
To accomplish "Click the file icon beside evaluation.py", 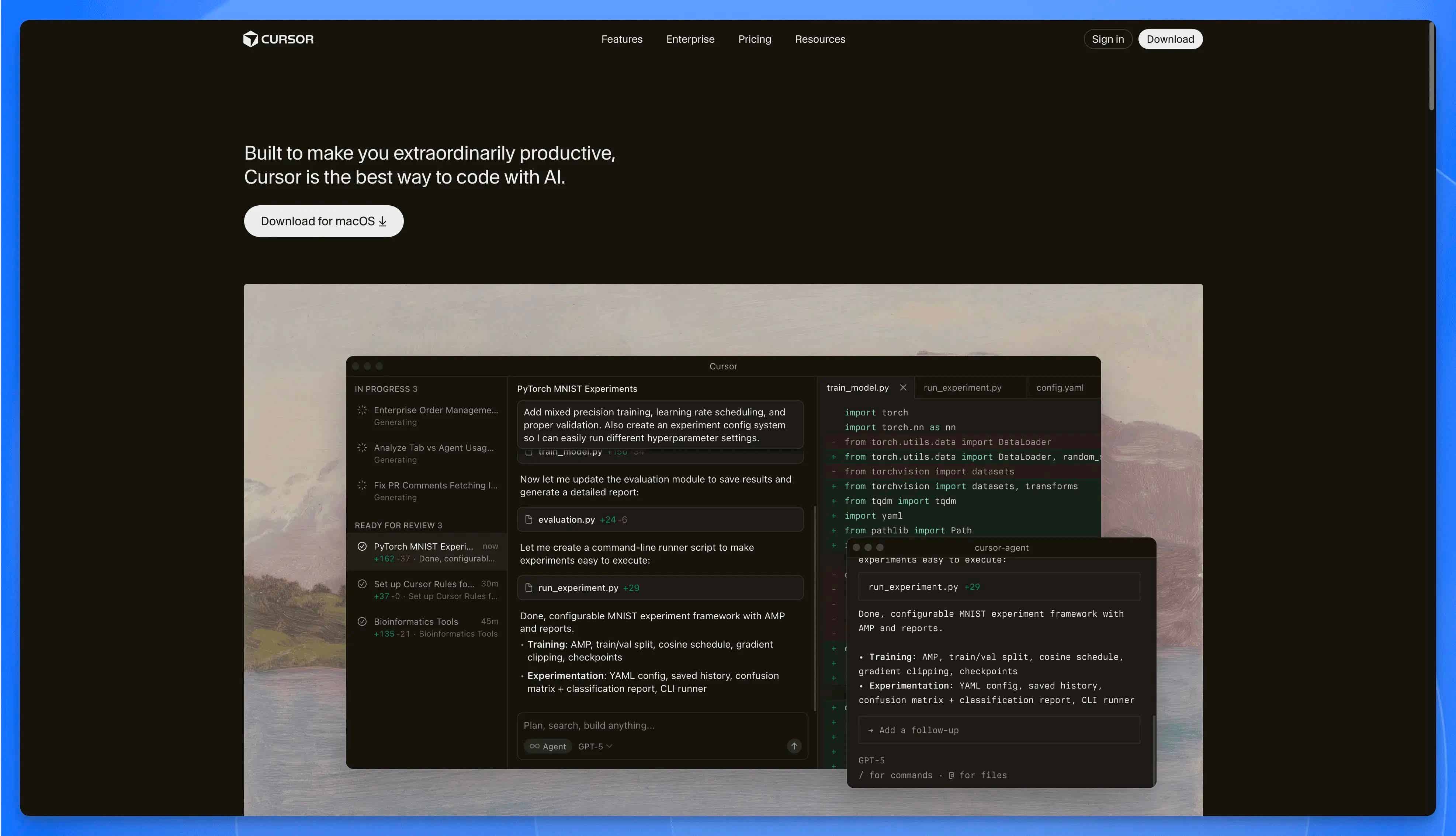I will point(529,520).
